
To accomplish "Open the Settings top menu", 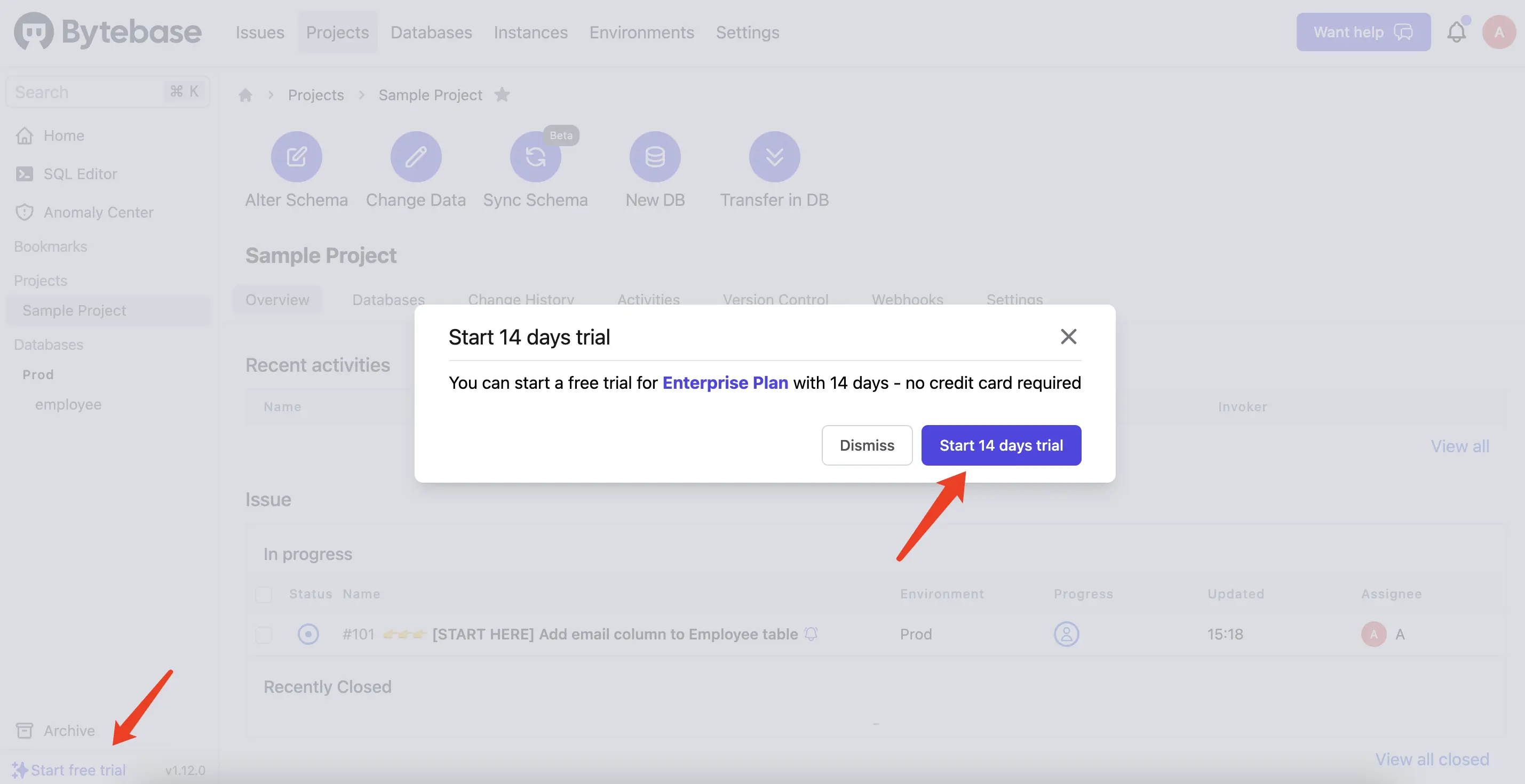I will [747, 32].
